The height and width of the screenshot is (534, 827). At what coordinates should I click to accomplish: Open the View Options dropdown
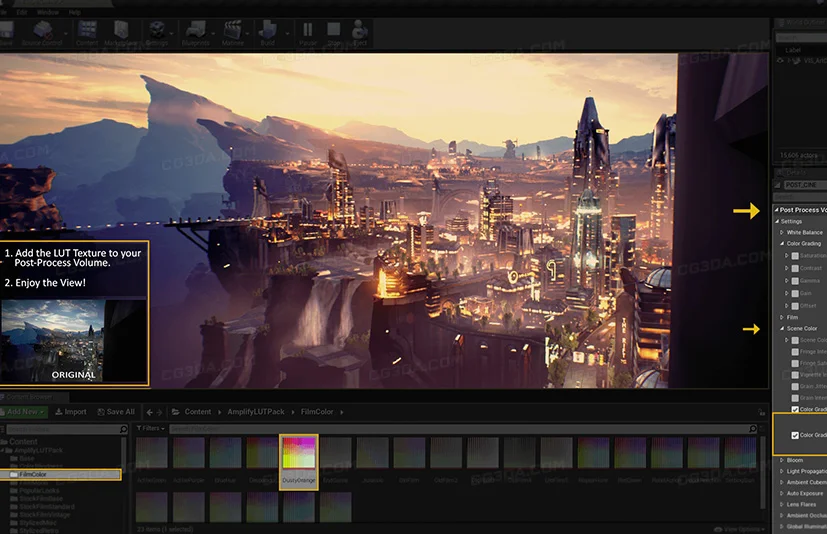739,529
